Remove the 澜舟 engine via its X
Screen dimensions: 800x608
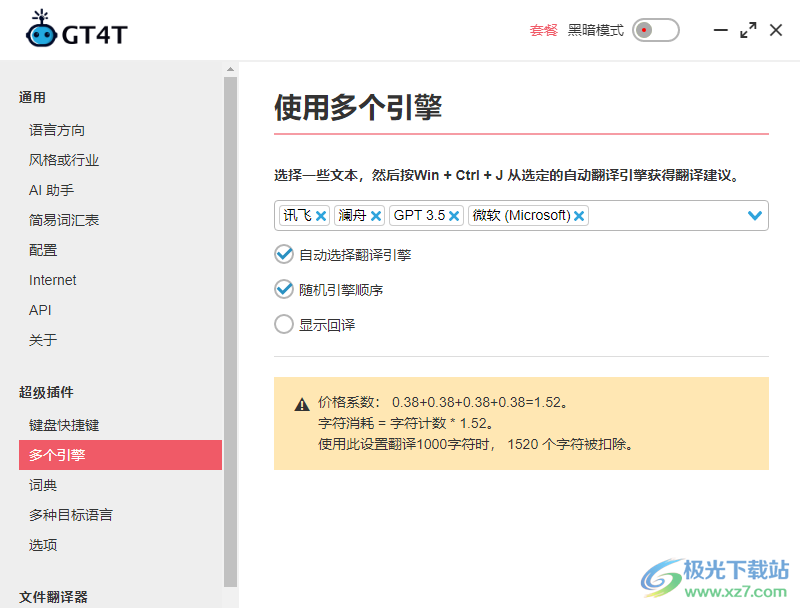pyautogui.click(x=376, y=215)
